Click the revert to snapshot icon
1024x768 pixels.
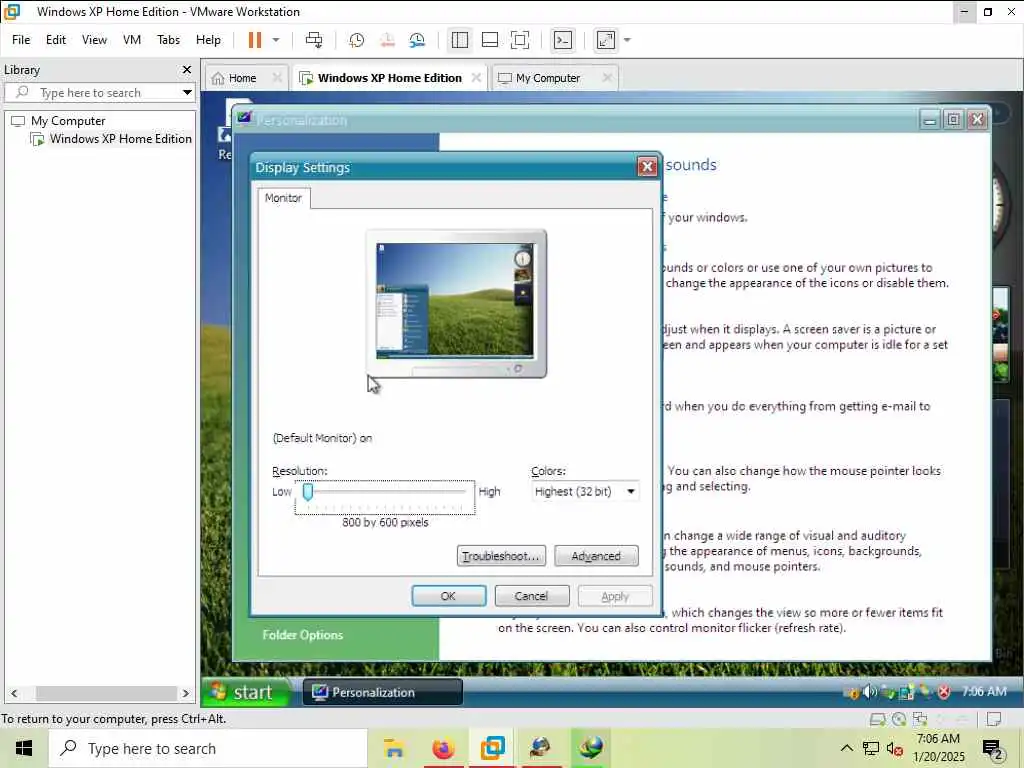coord(387,40)
